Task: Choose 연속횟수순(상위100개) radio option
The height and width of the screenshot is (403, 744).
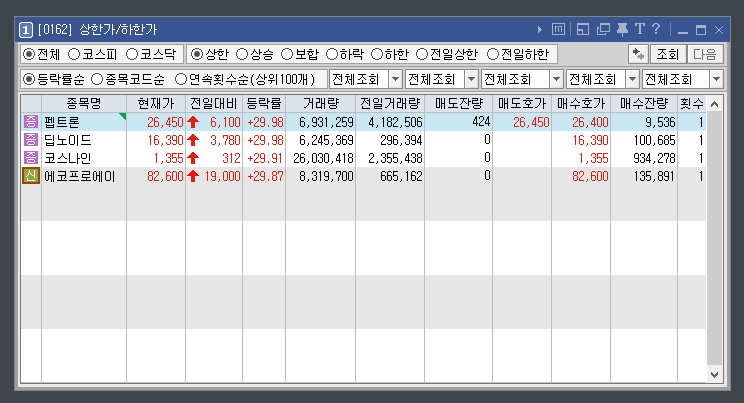Action: tap(181, 79)
